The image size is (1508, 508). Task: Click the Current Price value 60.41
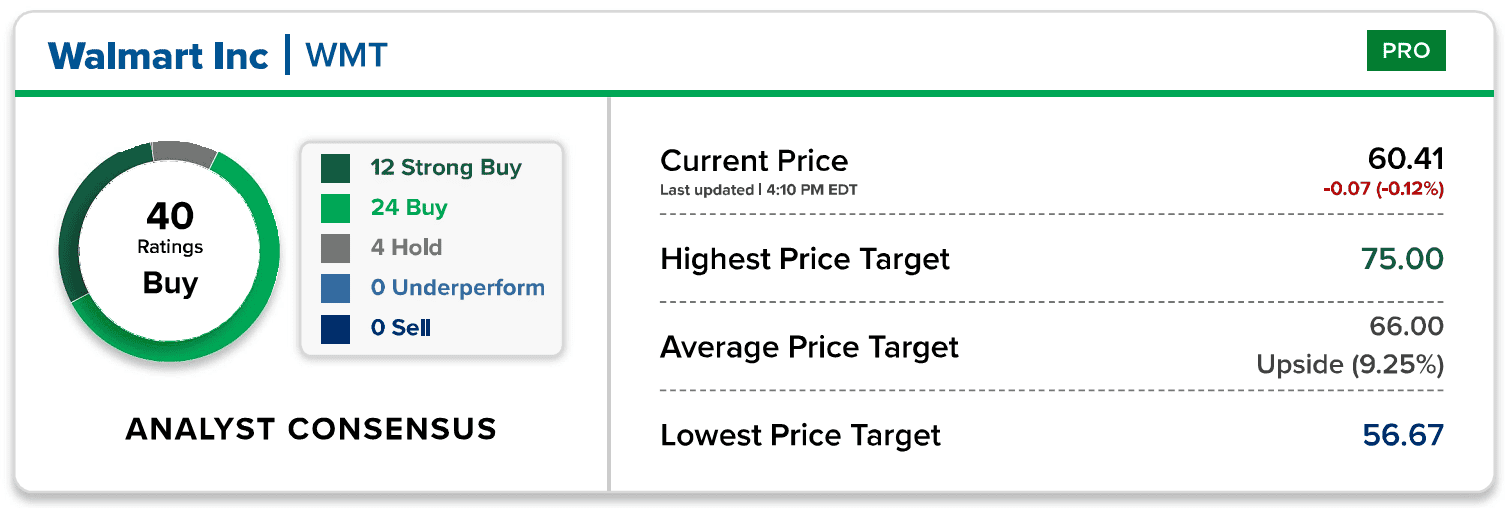1405,158
